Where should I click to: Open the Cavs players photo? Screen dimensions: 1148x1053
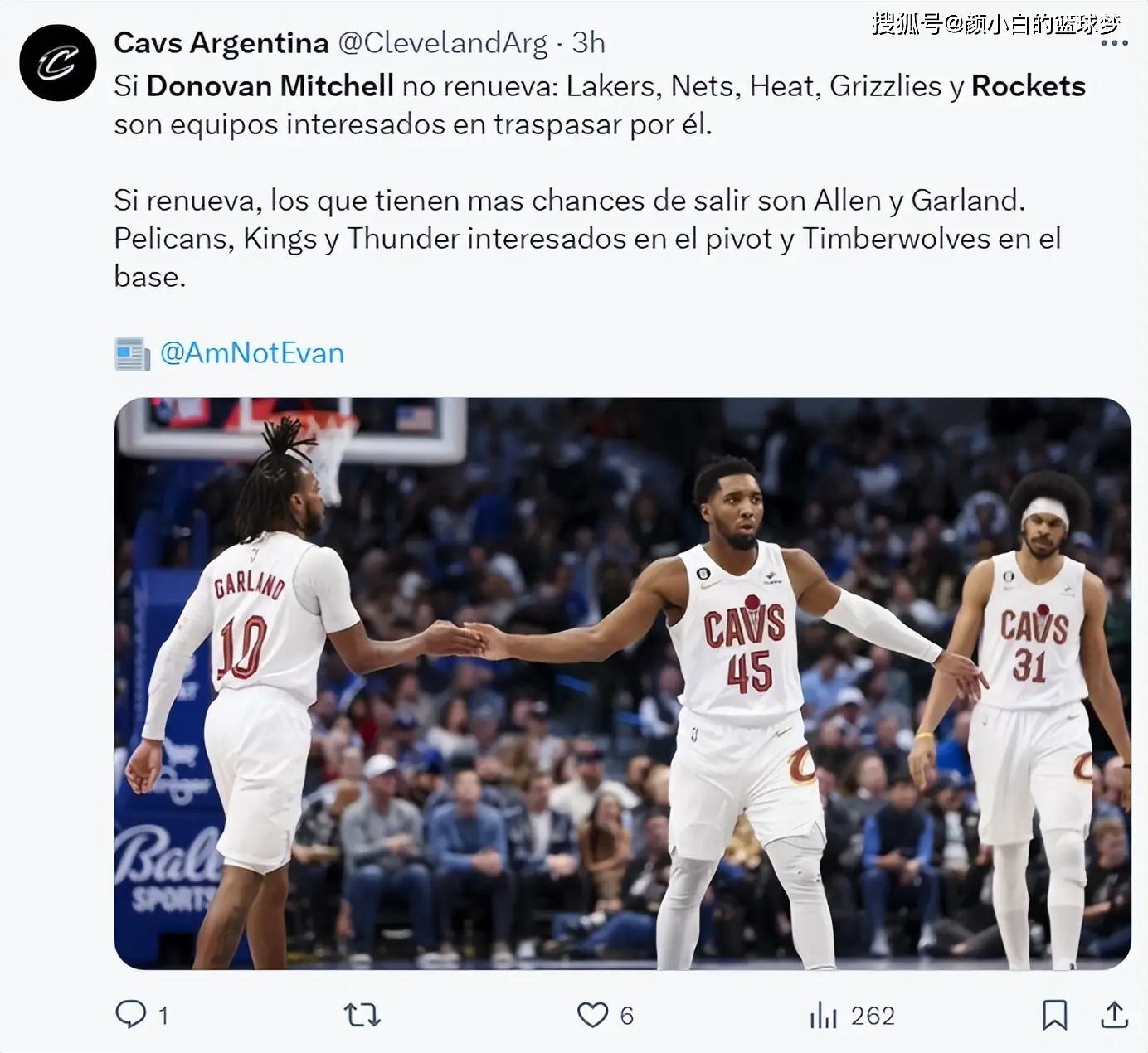click(622, 683)
